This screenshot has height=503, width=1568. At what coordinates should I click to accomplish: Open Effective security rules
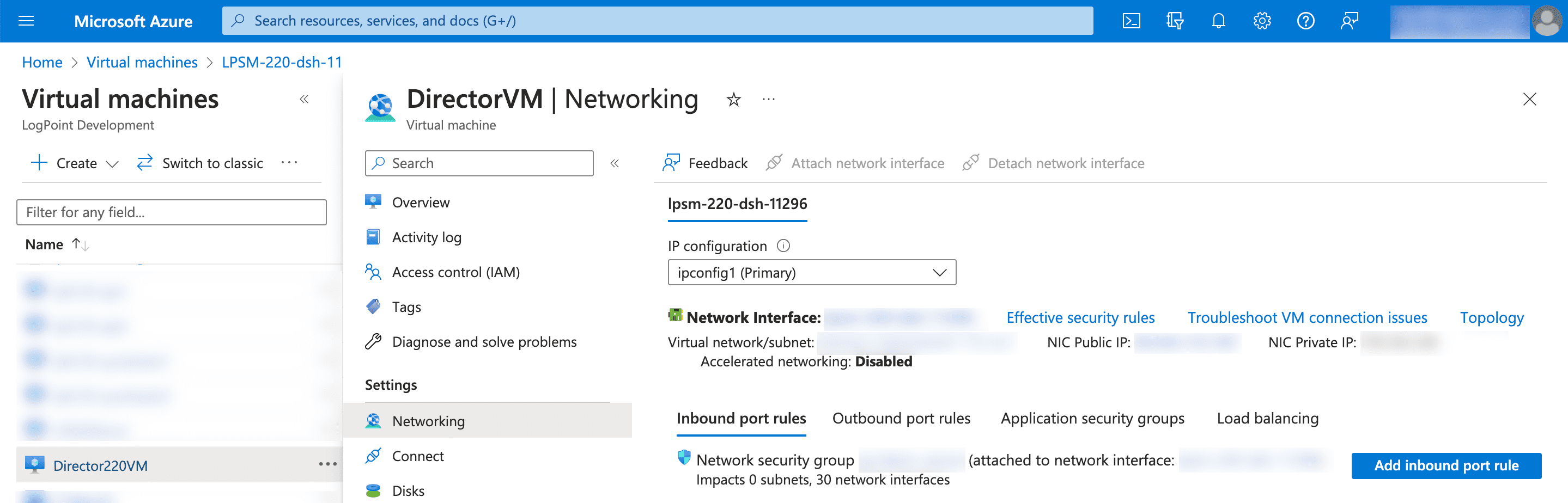click(x=1080, y=317)
